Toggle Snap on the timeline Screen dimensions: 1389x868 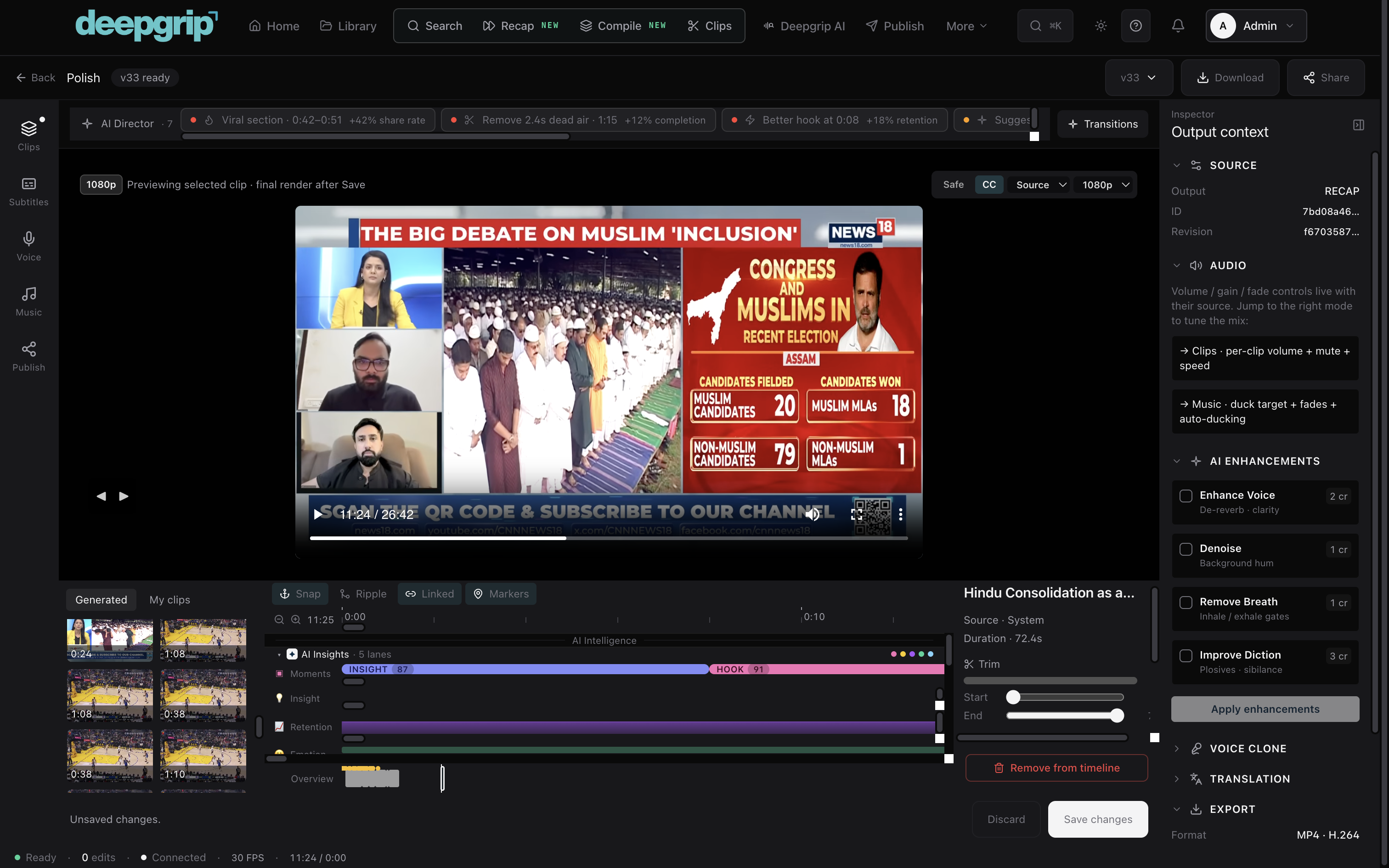click(299, 593)
